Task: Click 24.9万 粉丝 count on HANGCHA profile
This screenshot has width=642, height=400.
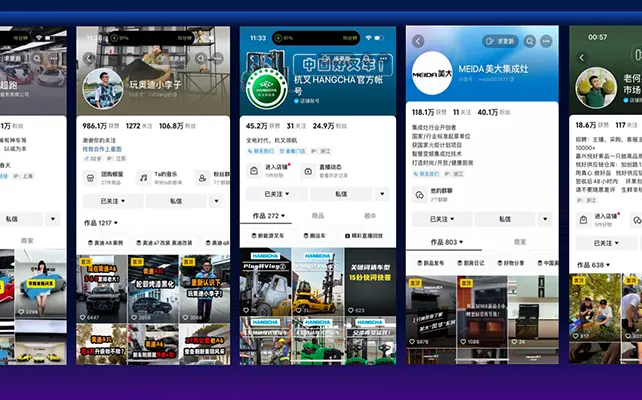Action: [330, 126]
